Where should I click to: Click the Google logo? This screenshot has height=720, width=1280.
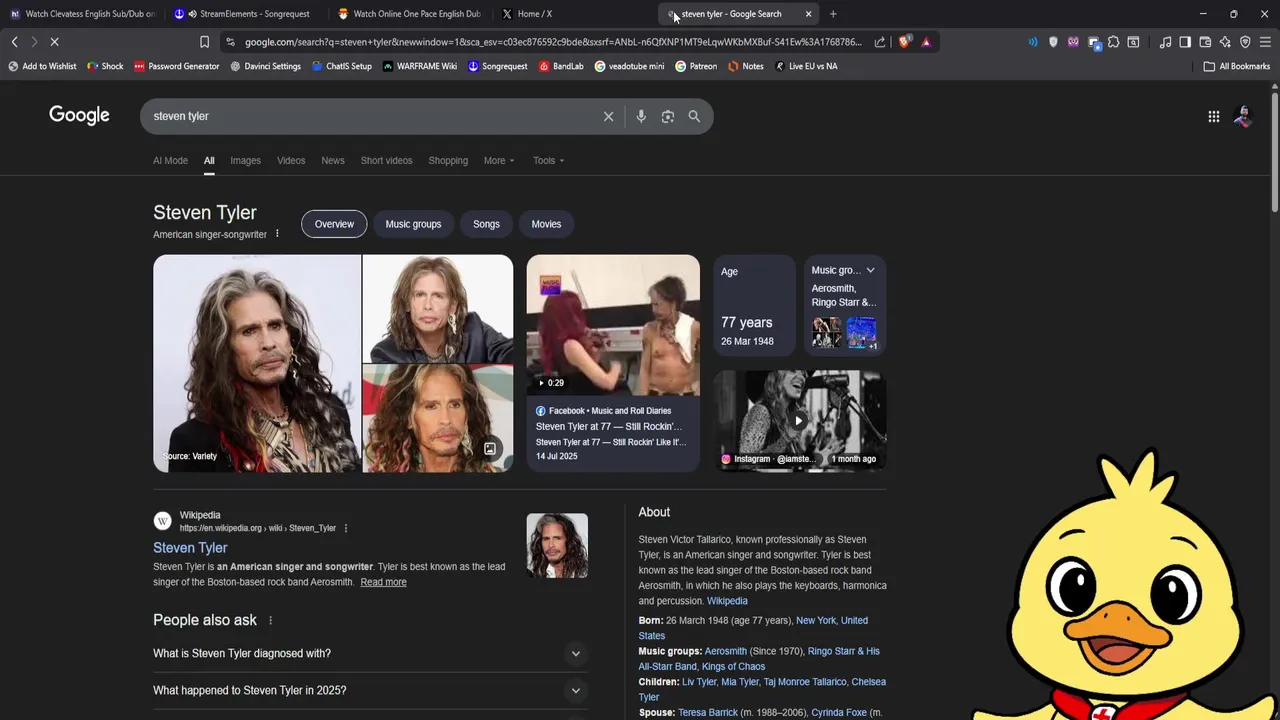[x=79, y=115]
